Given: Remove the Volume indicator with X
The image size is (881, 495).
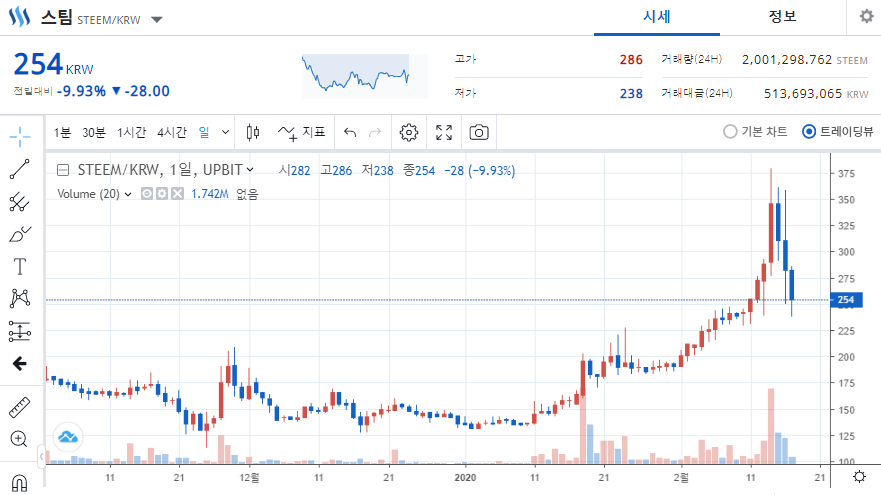Looking at the screenshot, I should coord(178,194).
